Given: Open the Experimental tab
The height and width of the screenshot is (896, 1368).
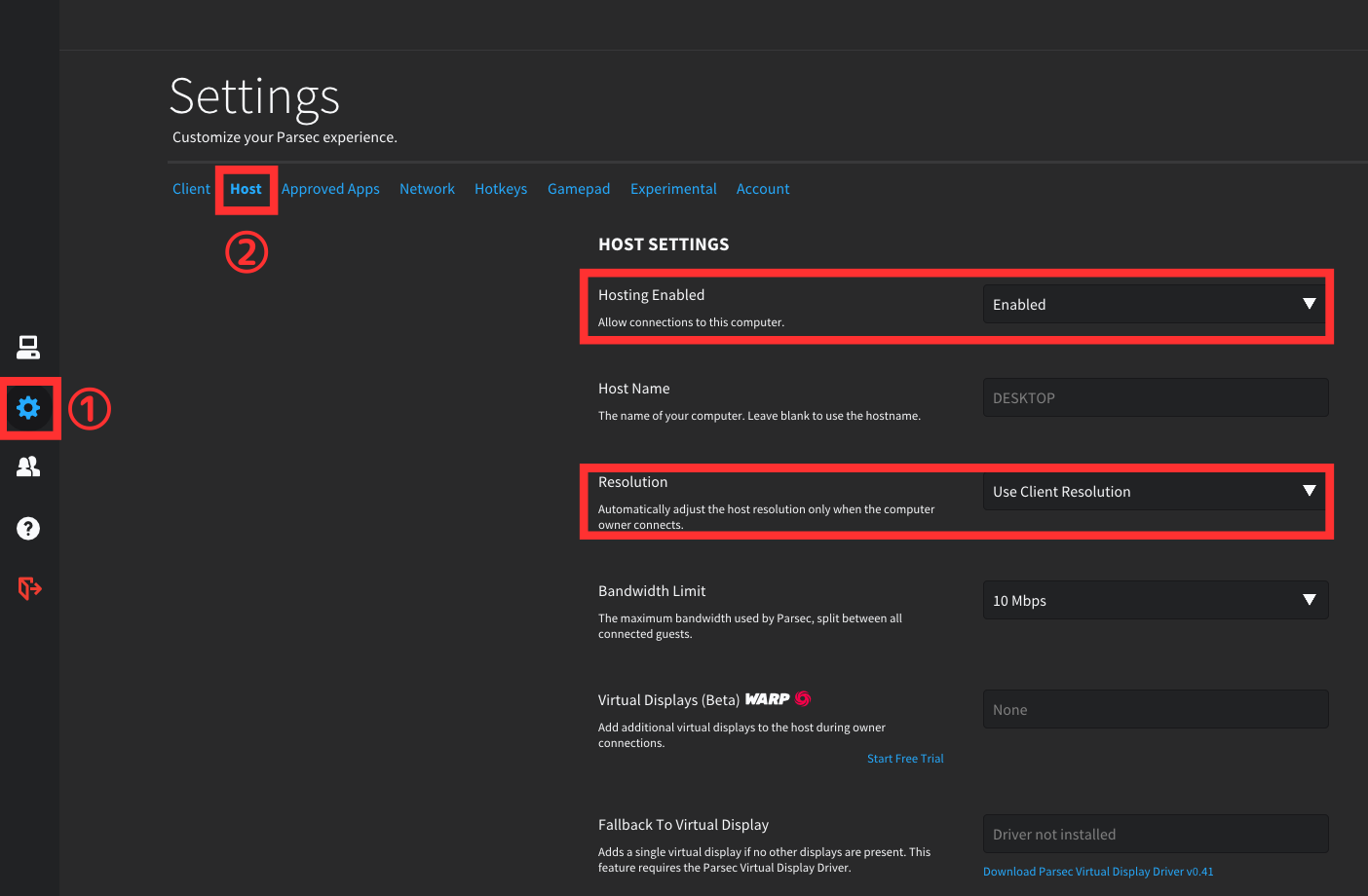Looking at the screenshot, I should point(673,189).
